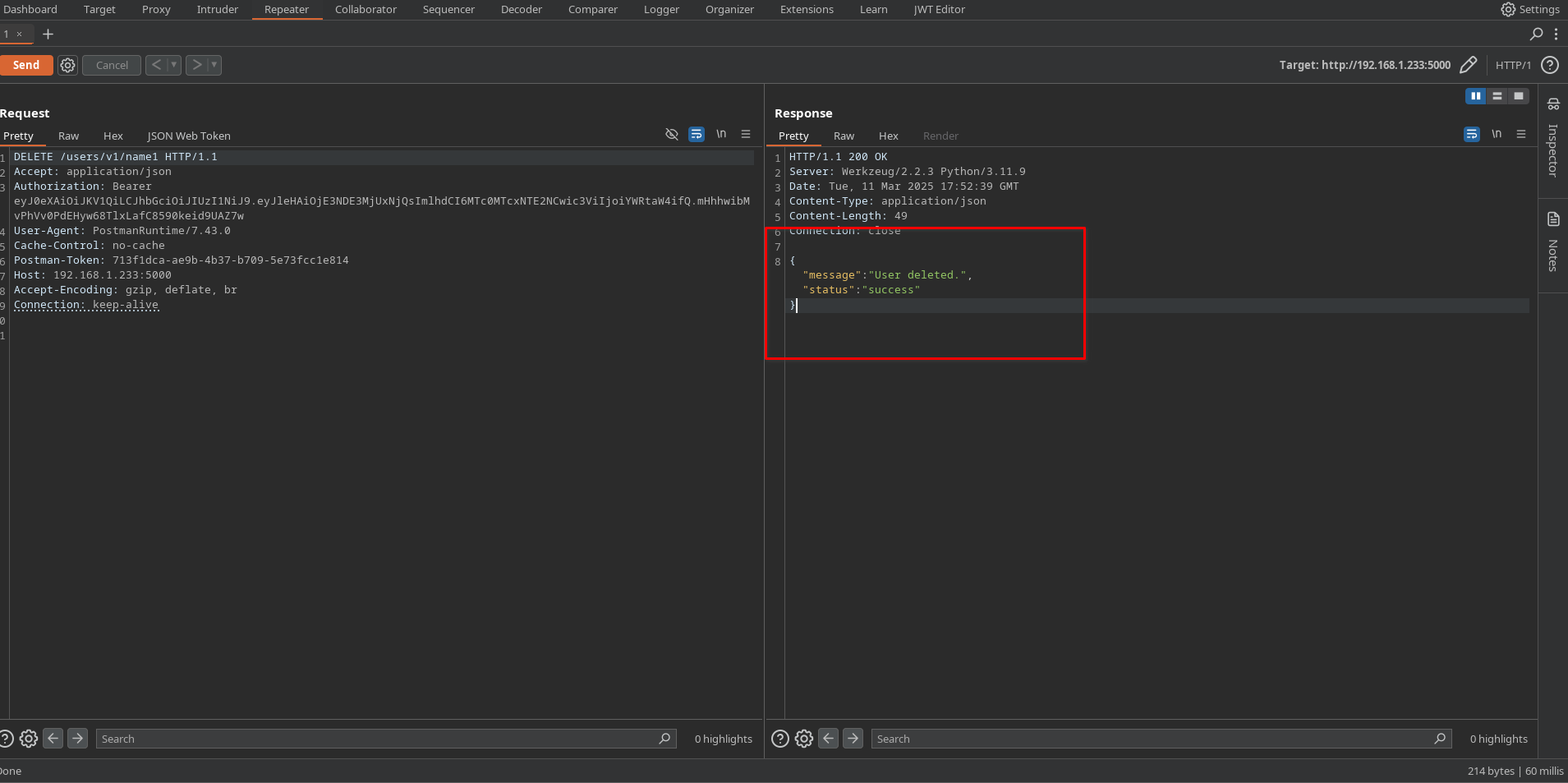1568x783 pixels.
Task: Click the Cancel button
Action: [x=112, y=65]
